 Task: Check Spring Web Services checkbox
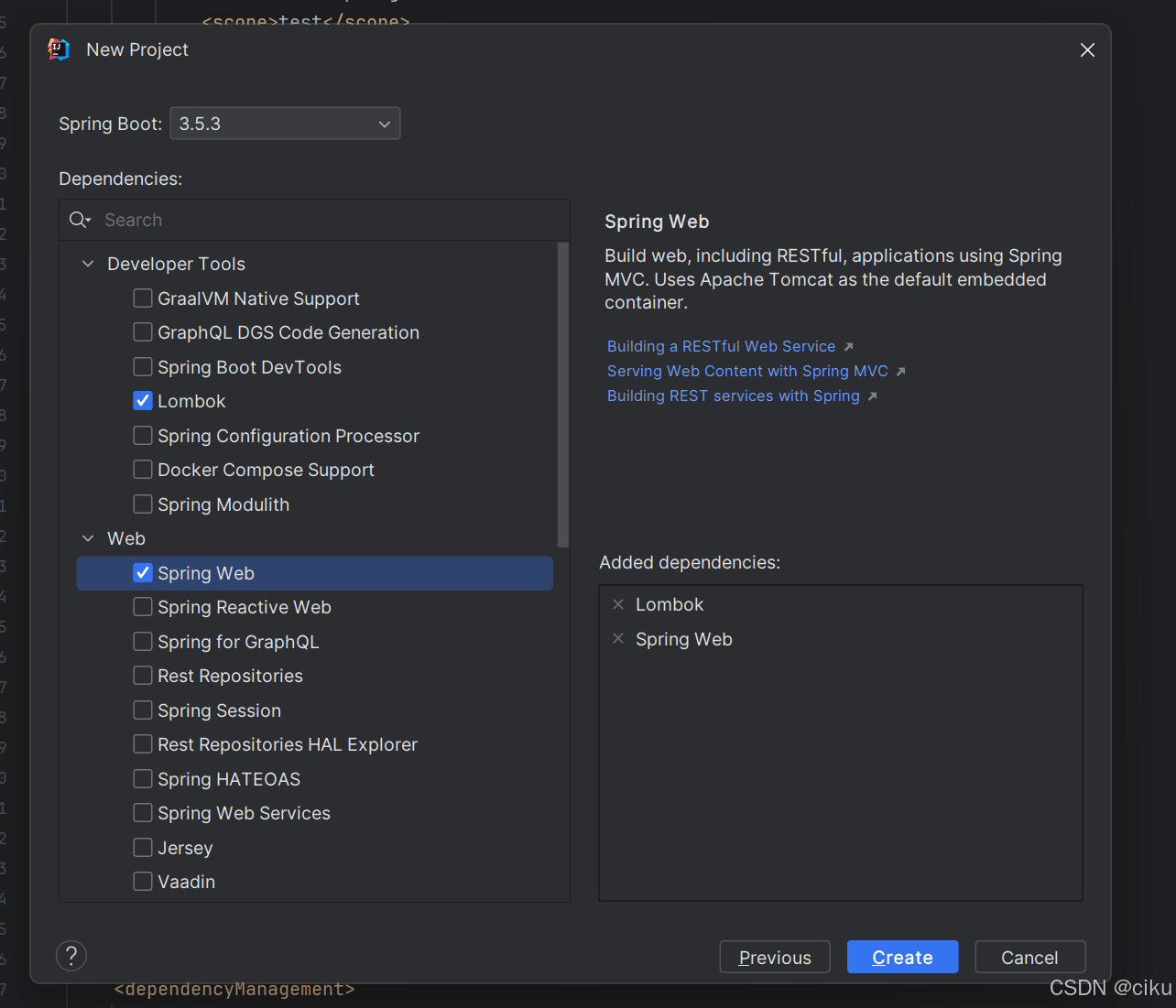(x=143, y=813)
